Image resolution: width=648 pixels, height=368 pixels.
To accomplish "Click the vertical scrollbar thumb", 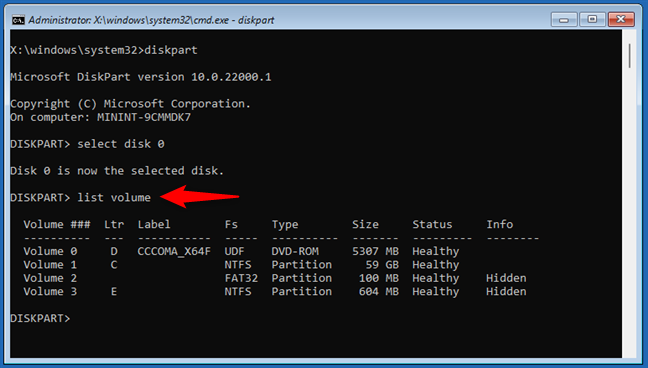I will (629, 56).
